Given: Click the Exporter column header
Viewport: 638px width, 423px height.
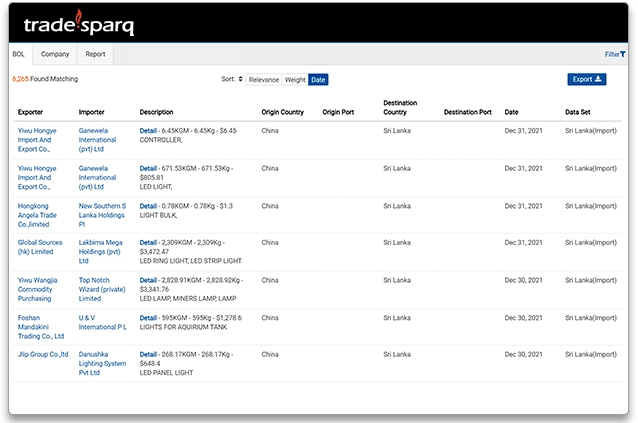Looking at the screenshot, I should 30,112.
